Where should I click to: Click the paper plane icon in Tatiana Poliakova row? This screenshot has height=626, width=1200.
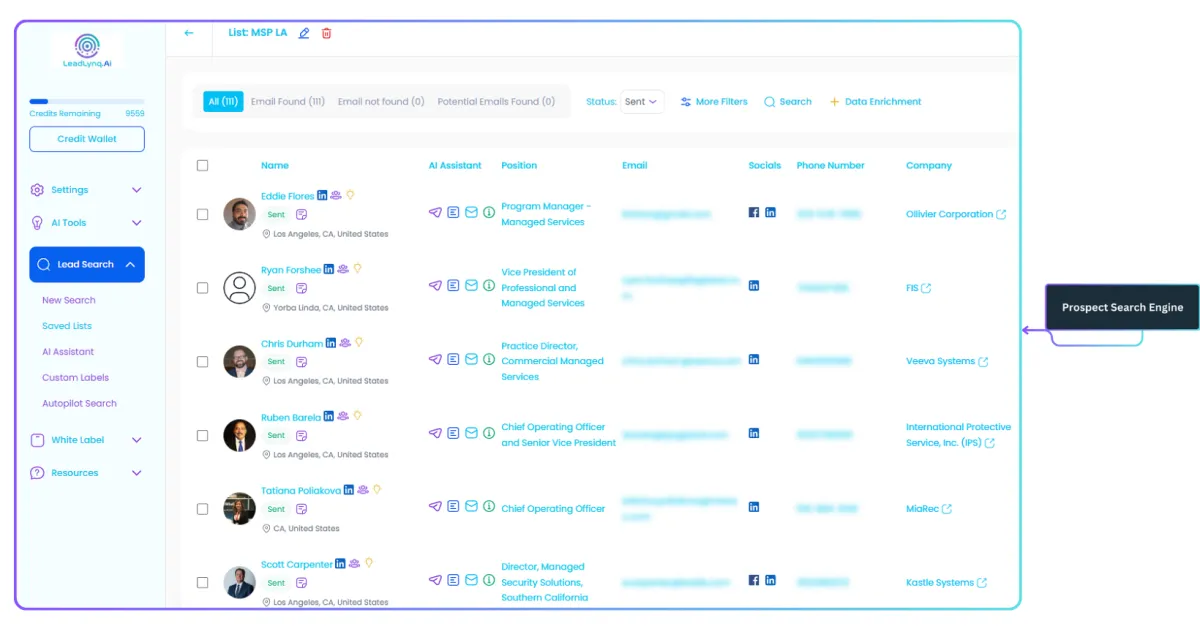click(x=435, y=507)
